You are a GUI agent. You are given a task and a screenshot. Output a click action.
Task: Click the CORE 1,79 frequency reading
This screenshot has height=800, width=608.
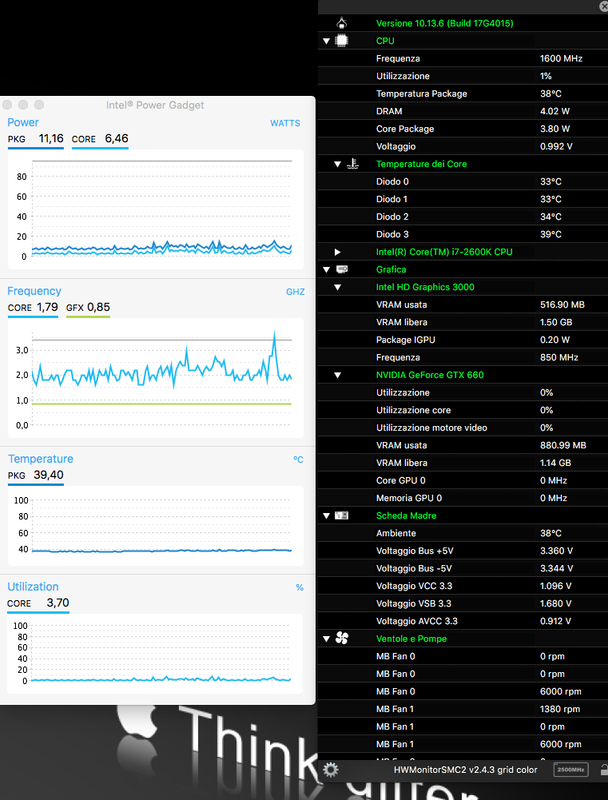33,307
